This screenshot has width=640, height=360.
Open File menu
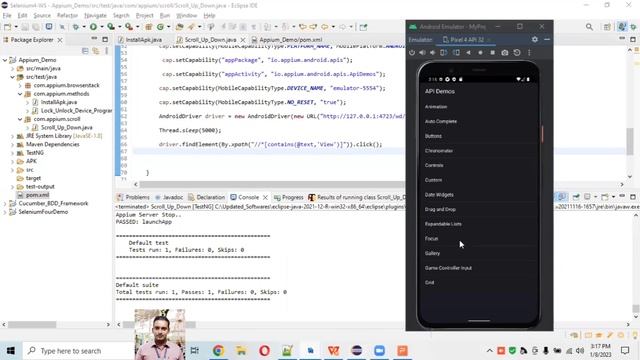pos(7,16)
